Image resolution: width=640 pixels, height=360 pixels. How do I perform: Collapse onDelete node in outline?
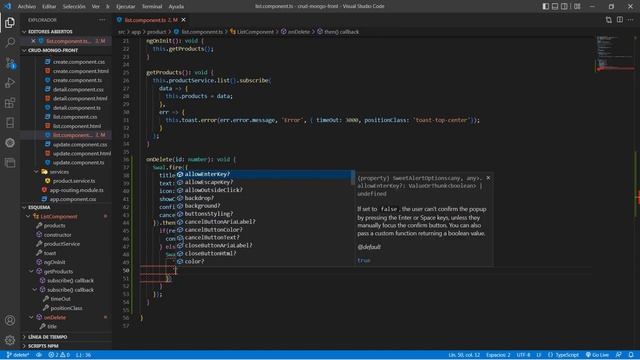point(31,317)
